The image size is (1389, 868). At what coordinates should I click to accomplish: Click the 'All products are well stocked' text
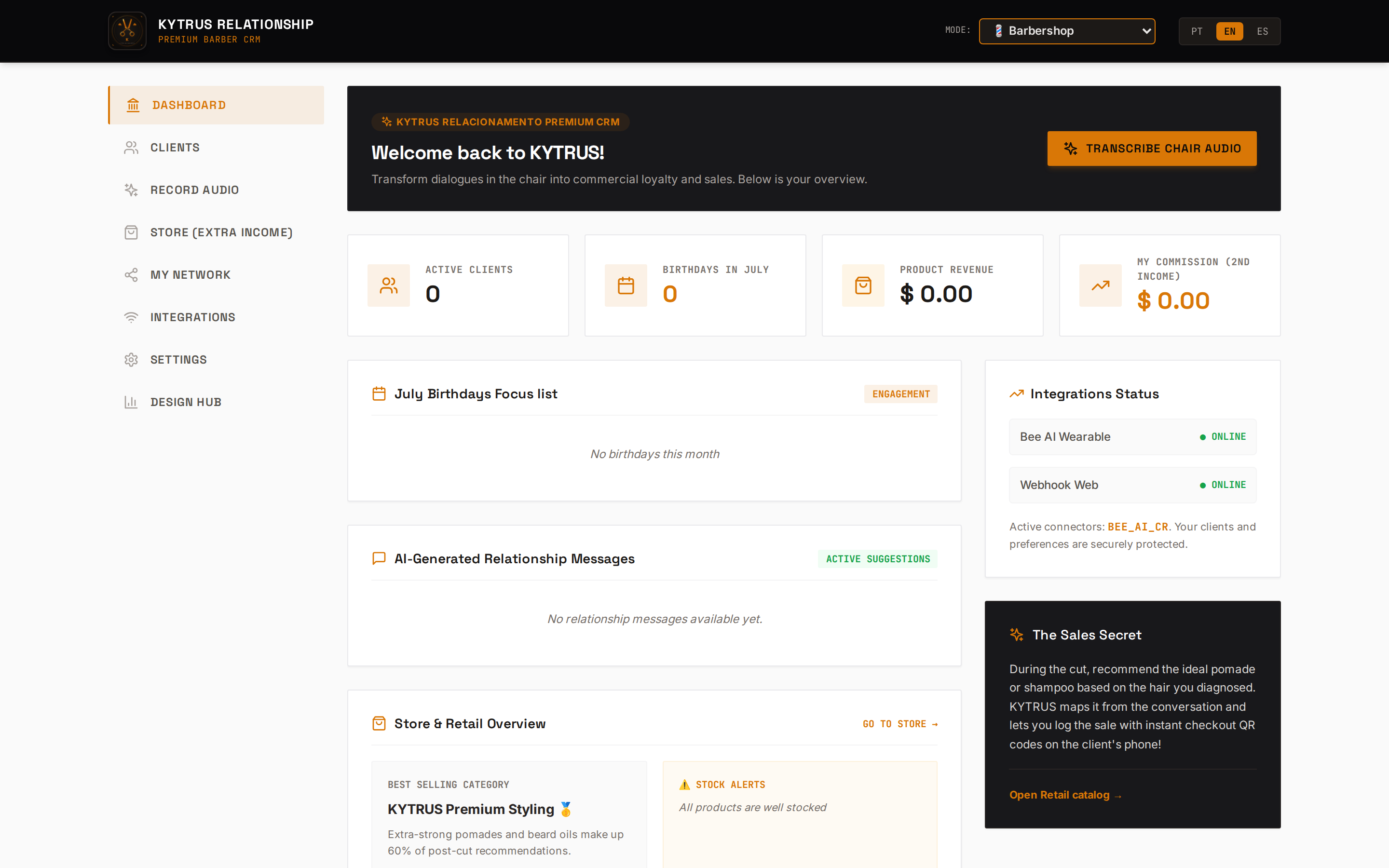click(x=752, y=807)
